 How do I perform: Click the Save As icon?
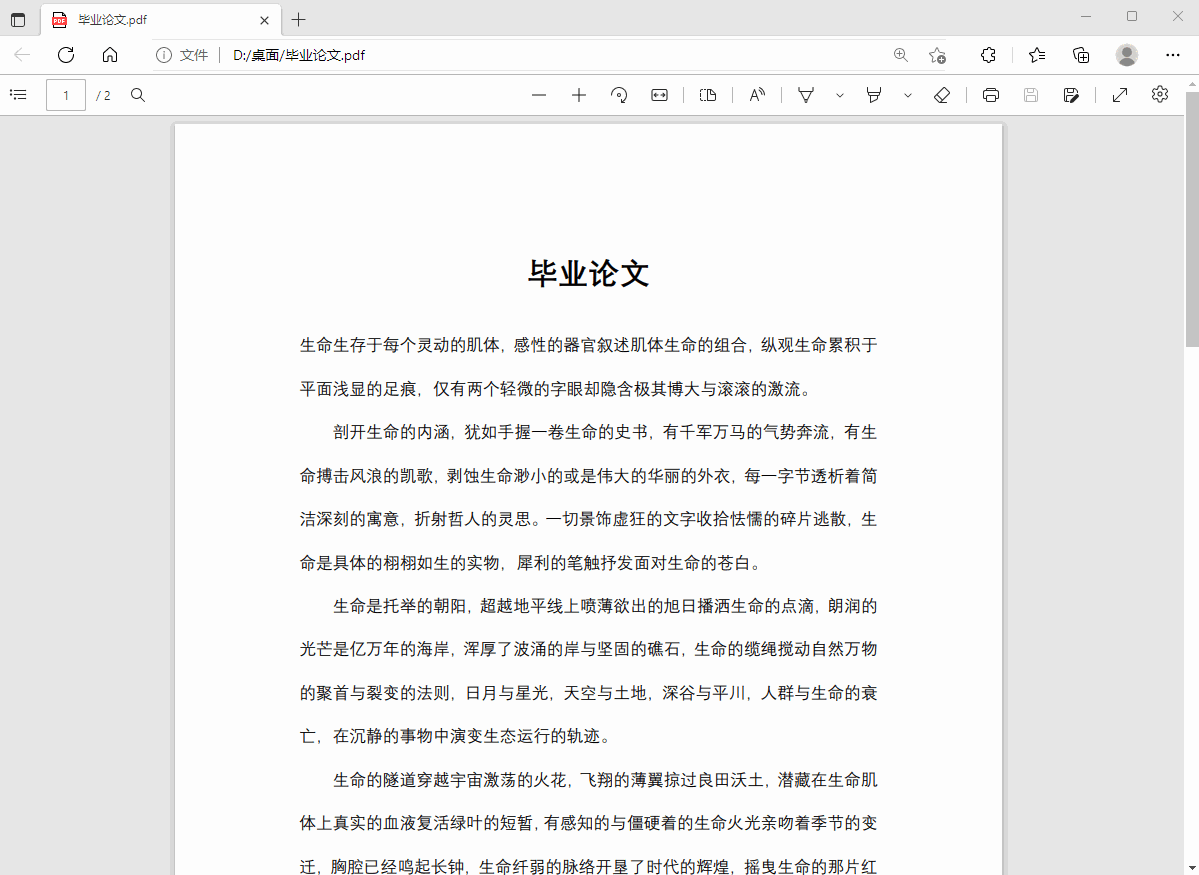[1071, 95]
